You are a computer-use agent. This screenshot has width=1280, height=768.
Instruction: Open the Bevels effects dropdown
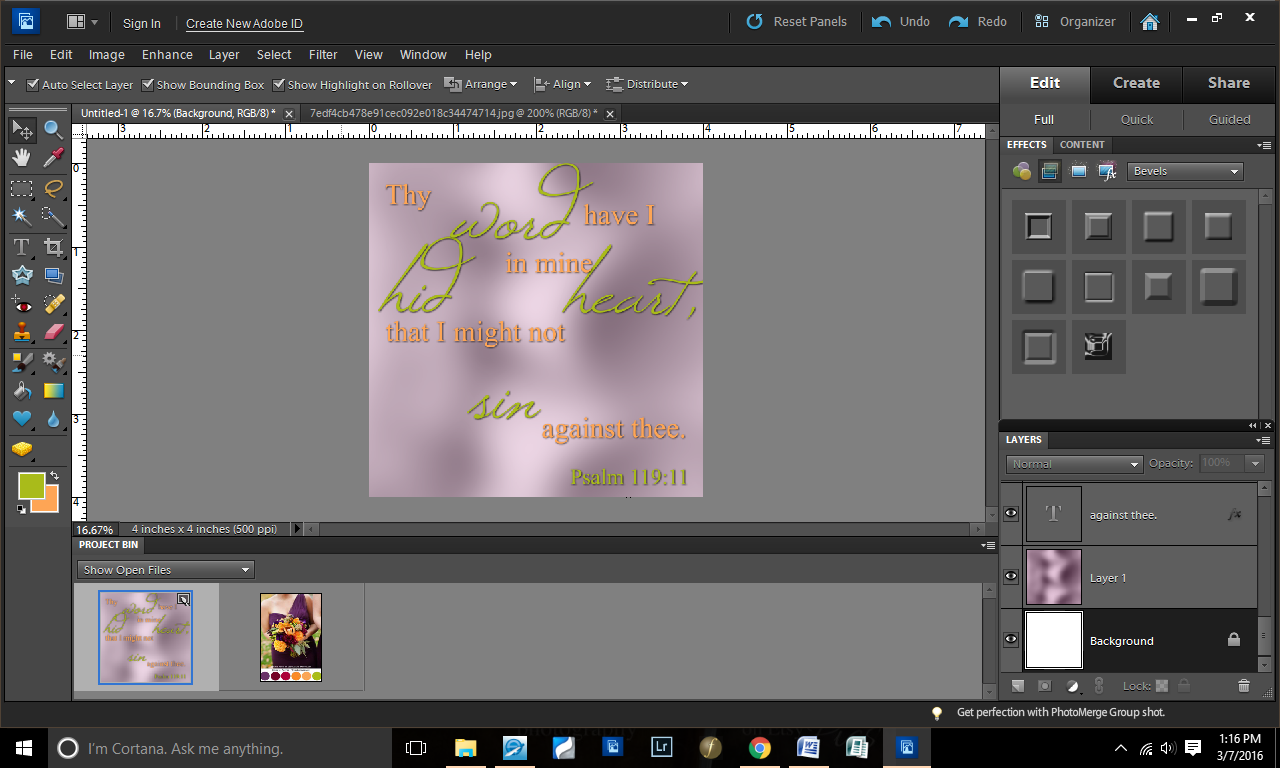pyautogui.click(x=1184, y=171)
